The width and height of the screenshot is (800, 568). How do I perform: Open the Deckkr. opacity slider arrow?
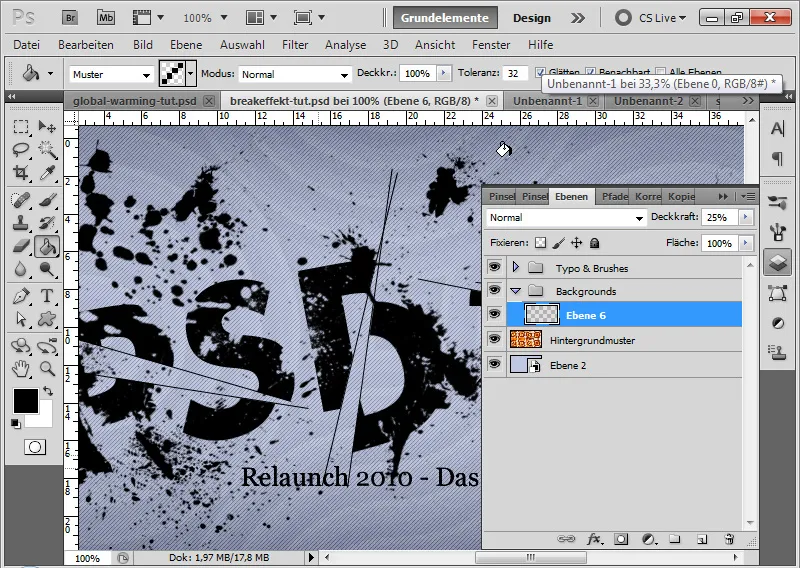pyautogui.click(x=443, y=73)
